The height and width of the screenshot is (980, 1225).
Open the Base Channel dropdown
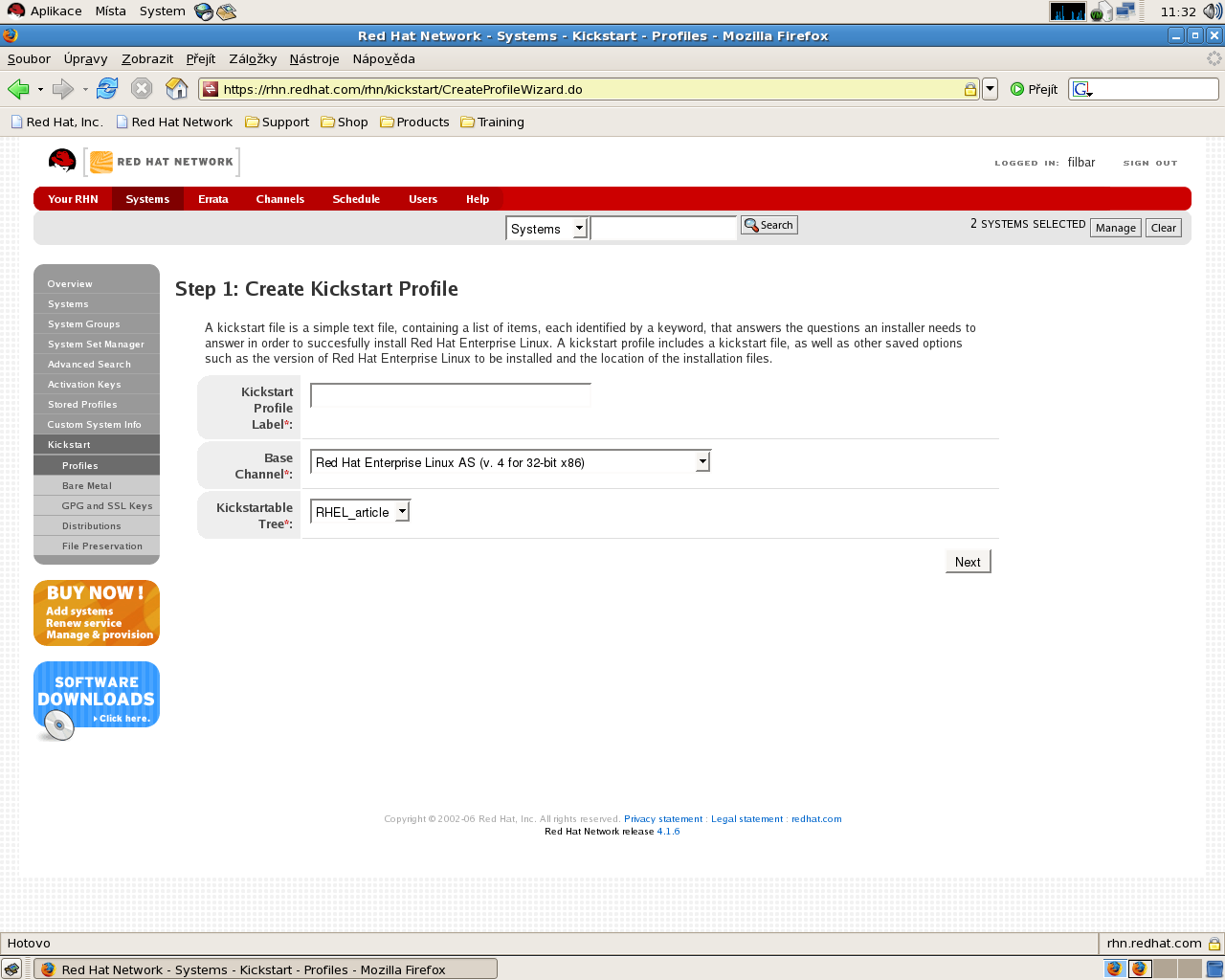pos(511,461)
